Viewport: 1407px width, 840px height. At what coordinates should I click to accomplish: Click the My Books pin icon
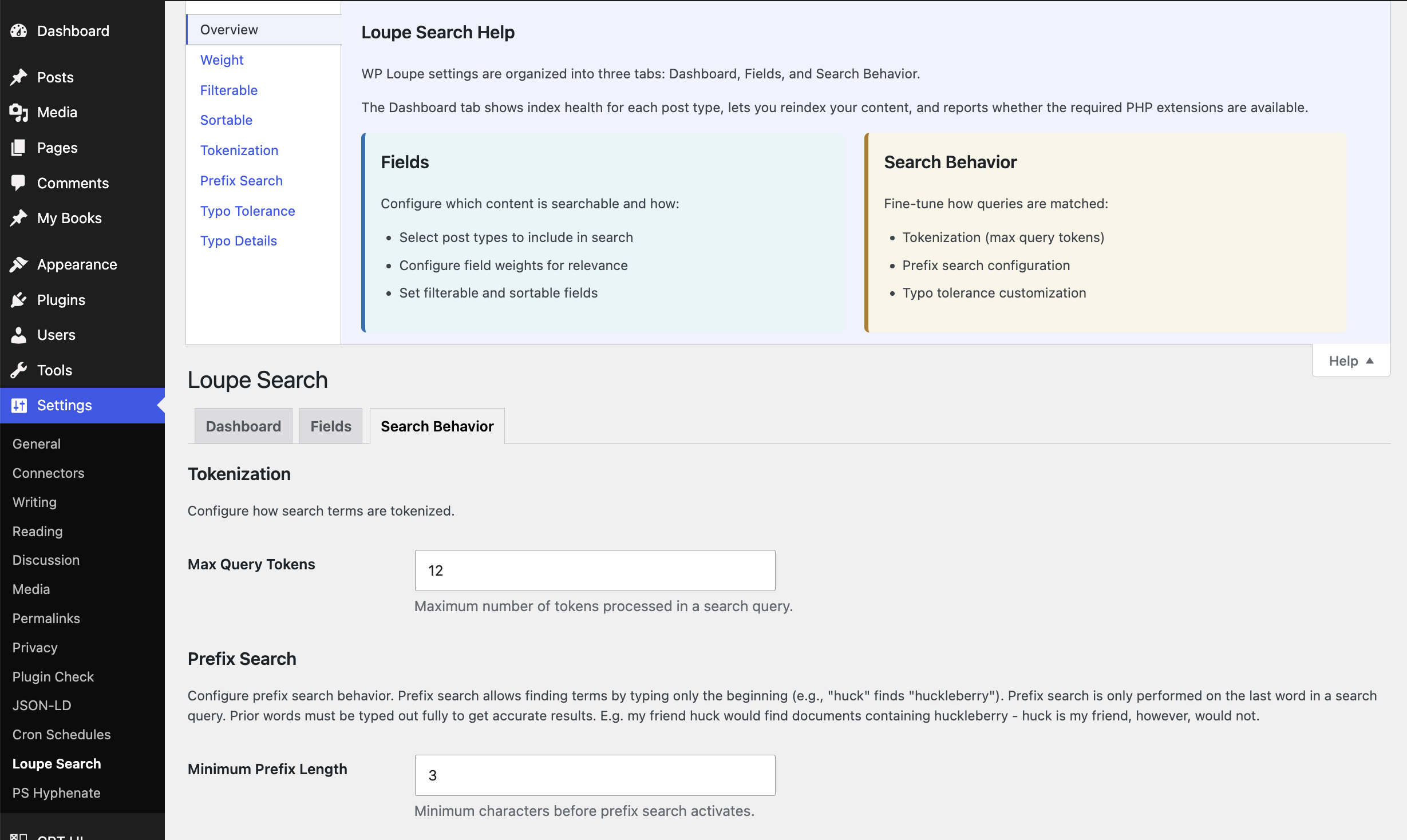(x=19, y=218)
